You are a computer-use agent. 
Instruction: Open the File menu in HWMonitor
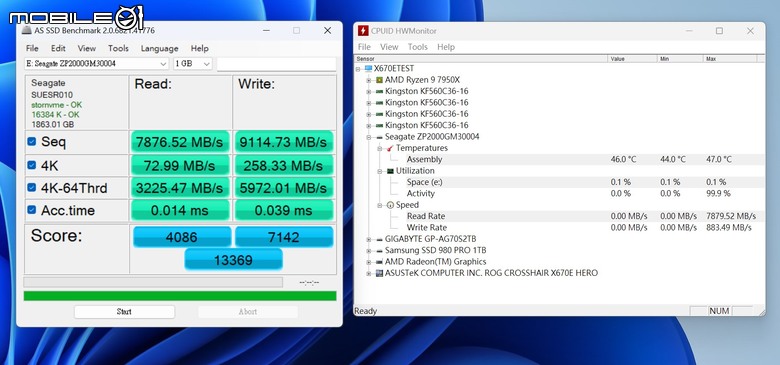pos(364,47)
